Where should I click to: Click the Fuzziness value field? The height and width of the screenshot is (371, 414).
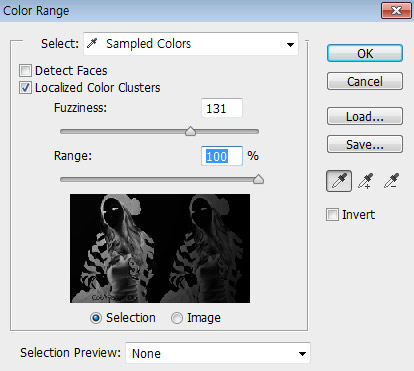222,108
